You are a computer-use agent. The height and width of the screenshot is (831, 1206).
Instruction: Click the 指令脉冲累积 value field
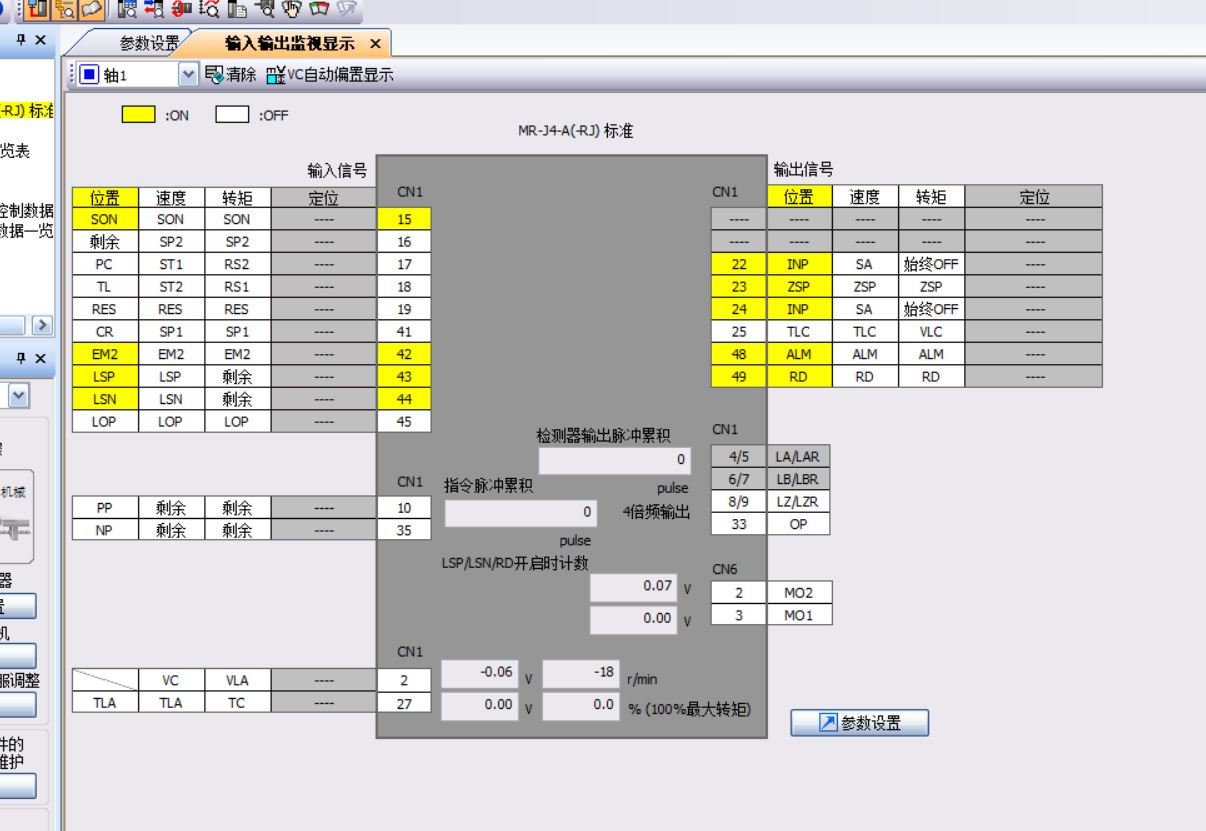(x=520, y=513)
